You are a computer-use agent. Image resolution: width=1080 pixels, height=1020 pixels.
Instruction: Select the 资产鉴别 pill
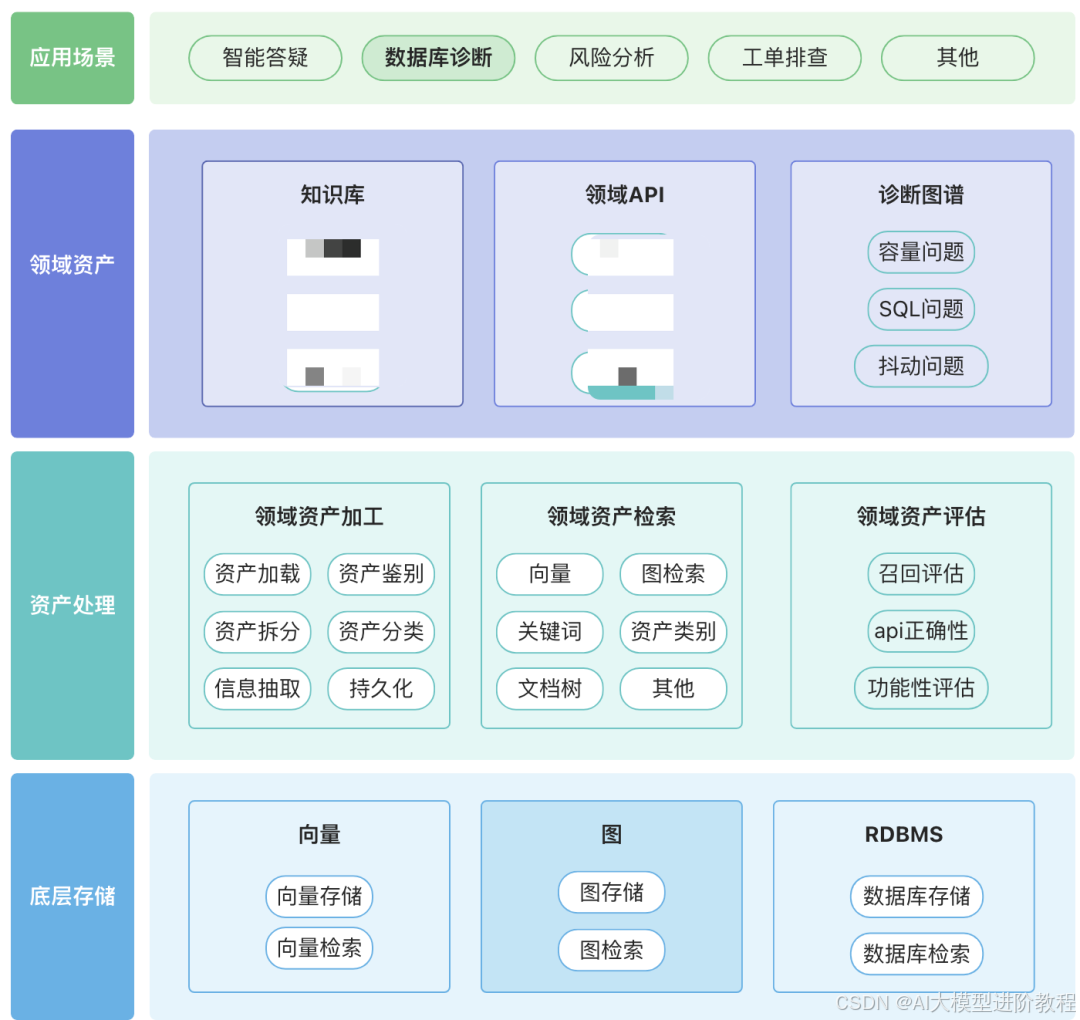point(381,574)
